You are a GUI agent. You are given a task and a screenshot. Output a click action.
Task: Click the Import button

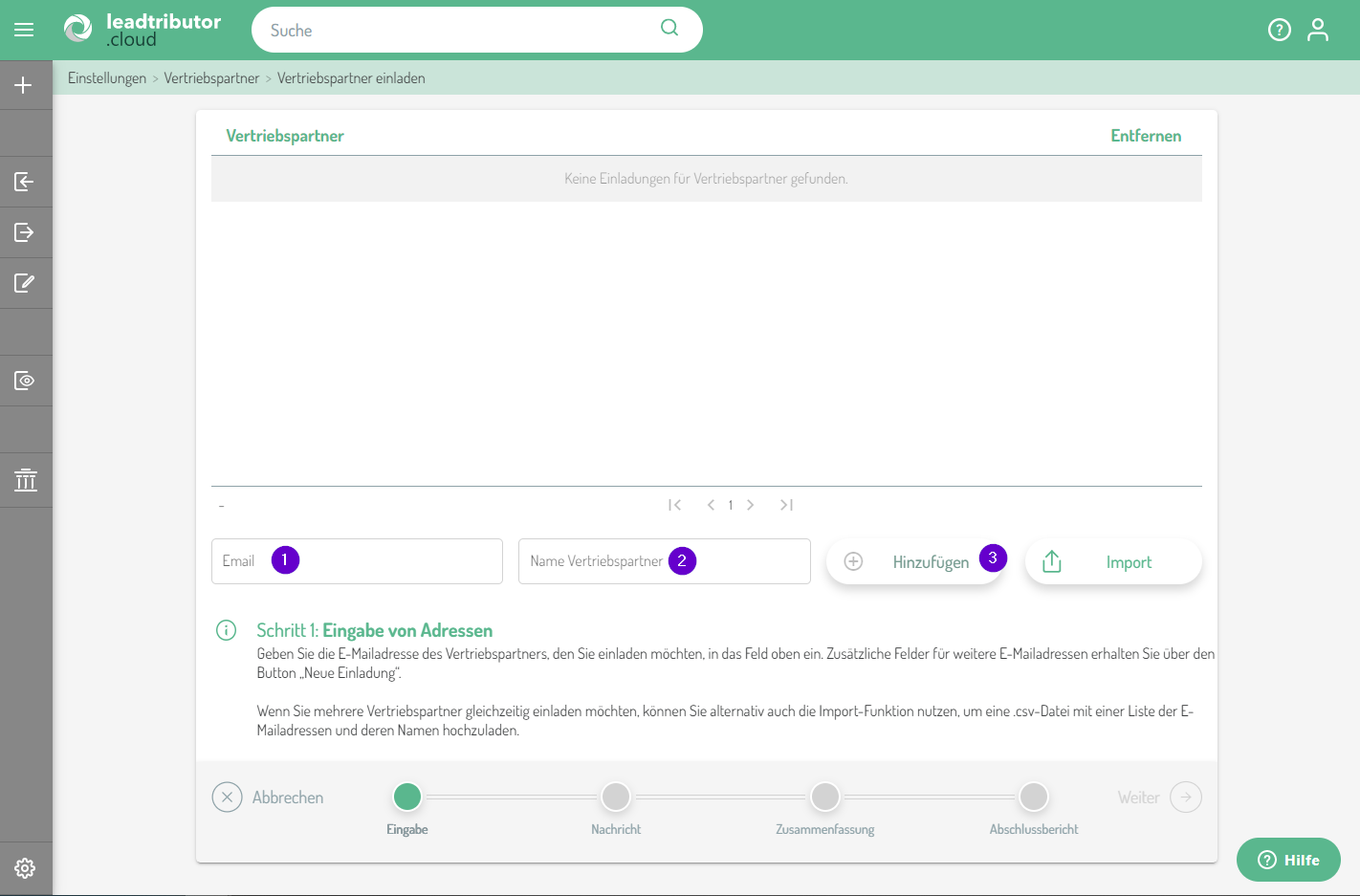[x=1112, y=561]
